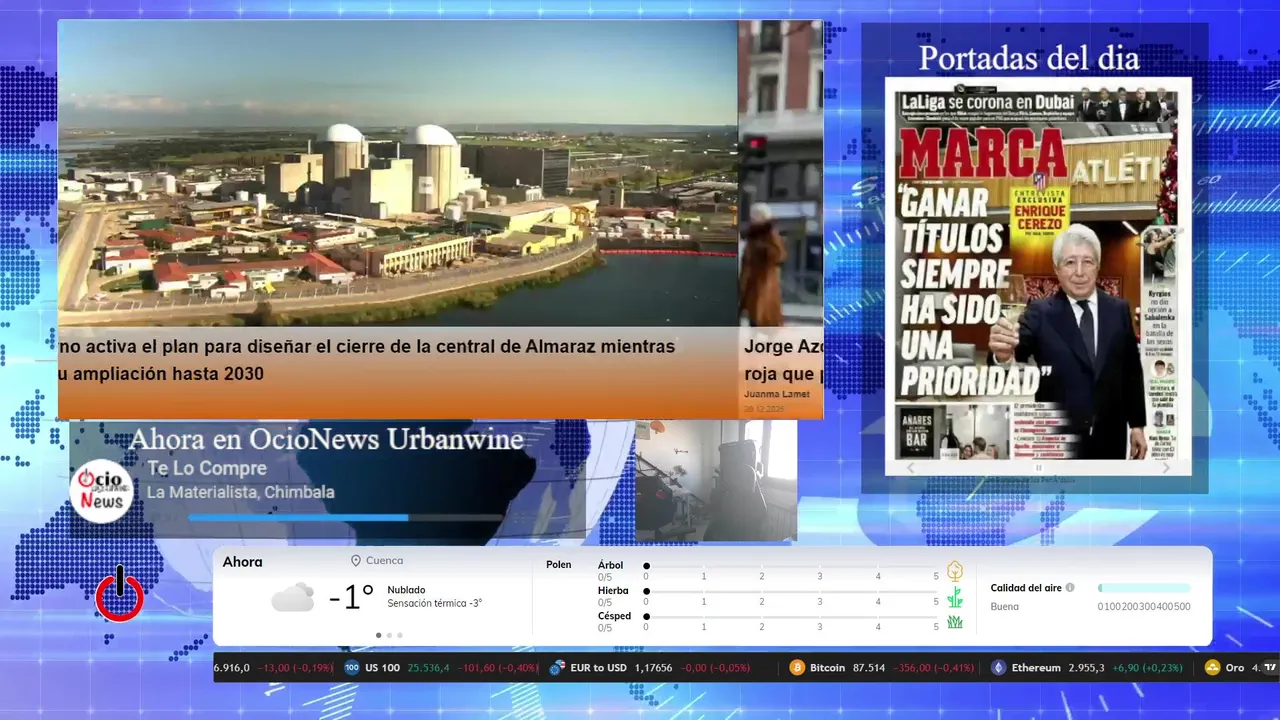Click the air quality index bar
Screen dimensions: 1280x720
pyautogui.click(x=1144, y=588)
